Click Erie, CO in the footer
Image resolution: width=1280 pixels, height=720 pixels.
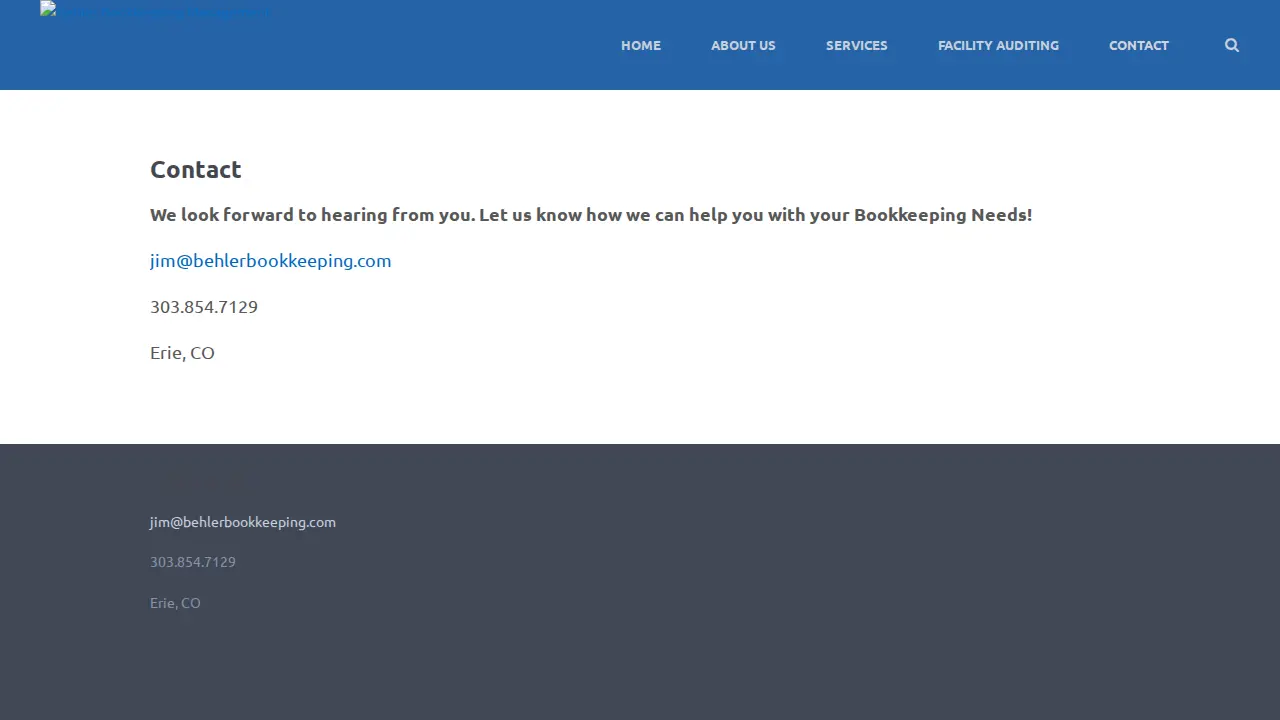point(175,603)
